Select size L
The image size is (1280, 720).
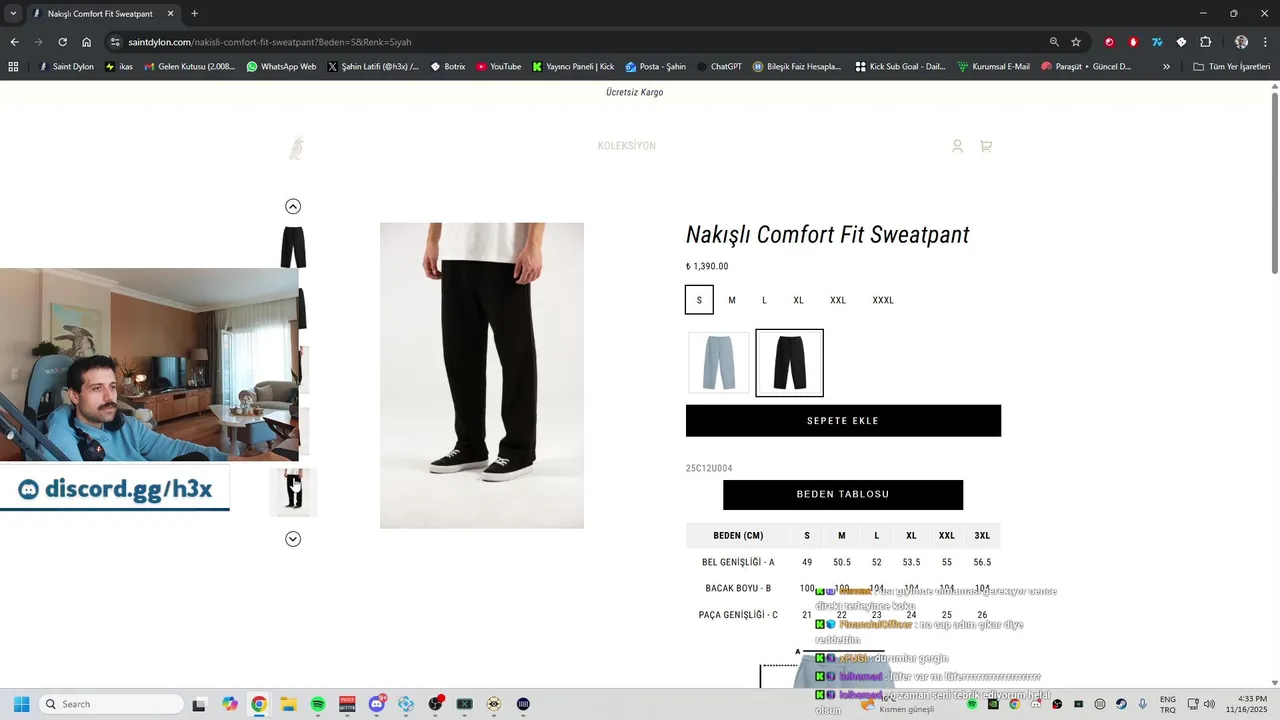click(x=764, y=300)
